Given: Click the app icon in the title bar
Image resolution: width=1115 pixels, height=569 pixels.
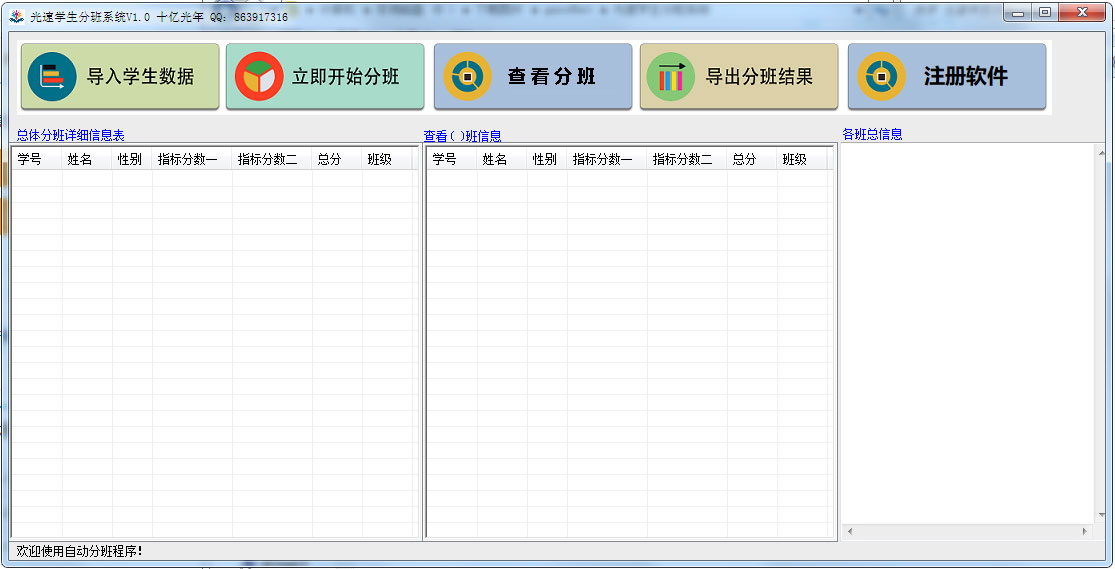Looking at the screenshot, I should pyautogui.click(x=17, y=17).
